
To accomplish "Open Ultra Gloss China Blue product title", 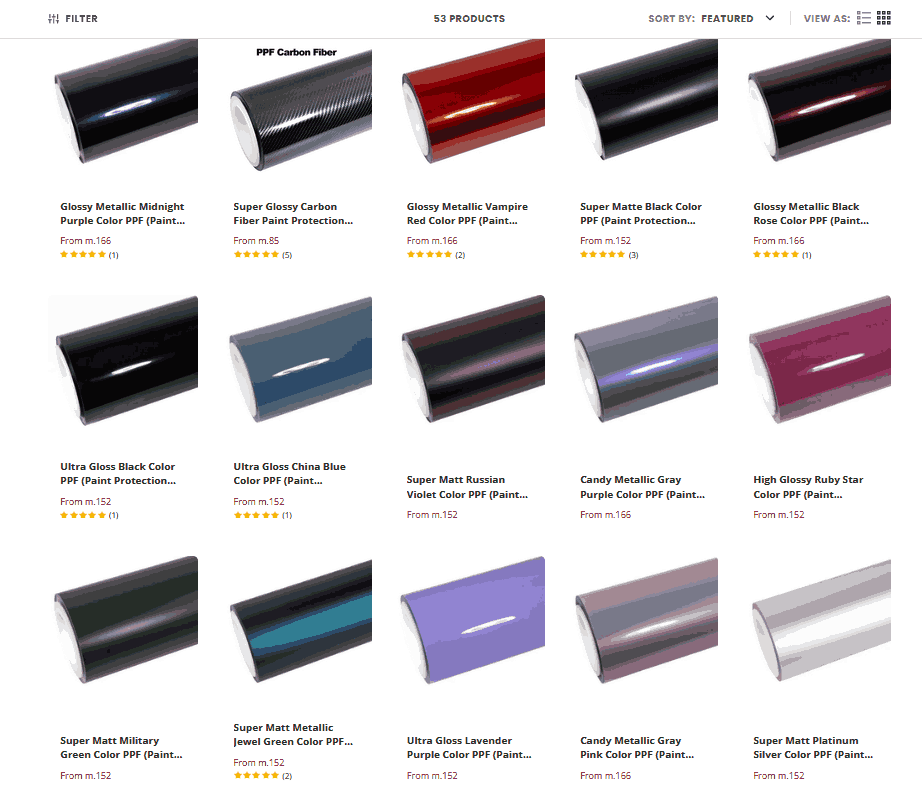I will click(x=289, y=474).
